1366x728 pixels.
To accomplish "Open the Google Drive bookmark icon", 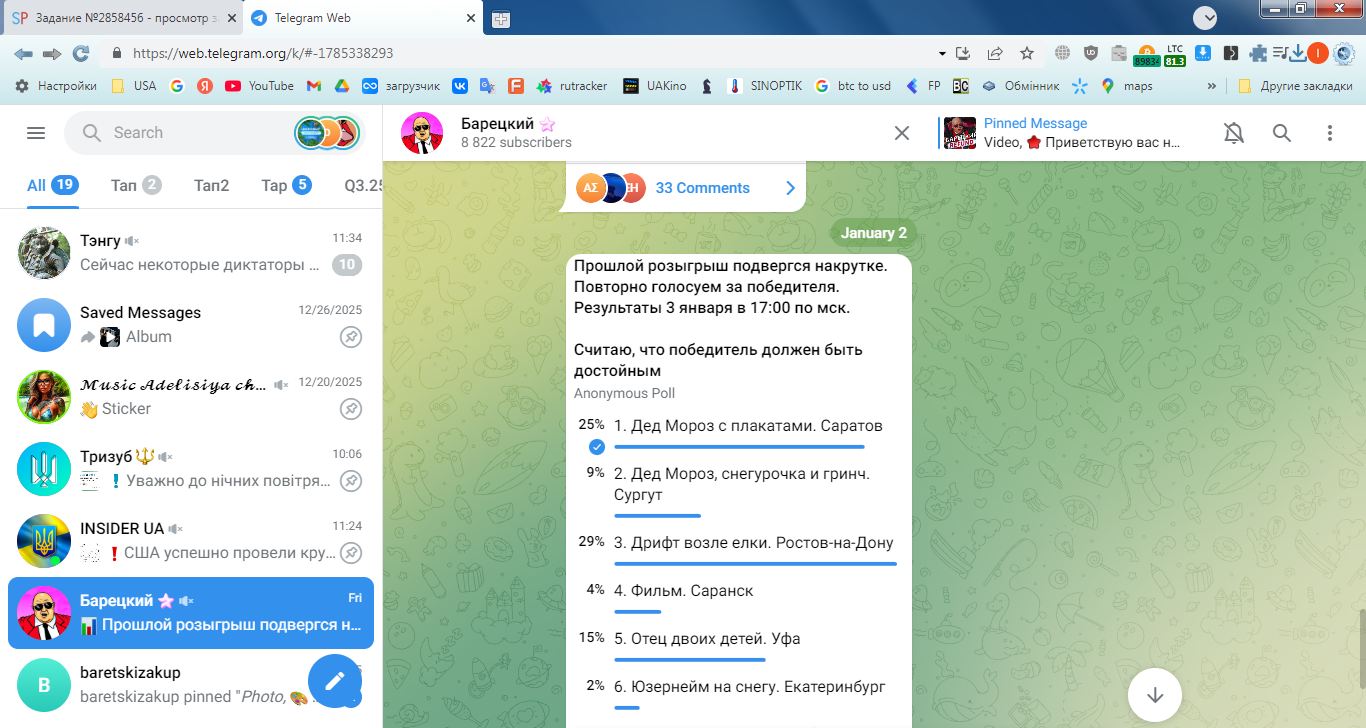I will 340,86.
